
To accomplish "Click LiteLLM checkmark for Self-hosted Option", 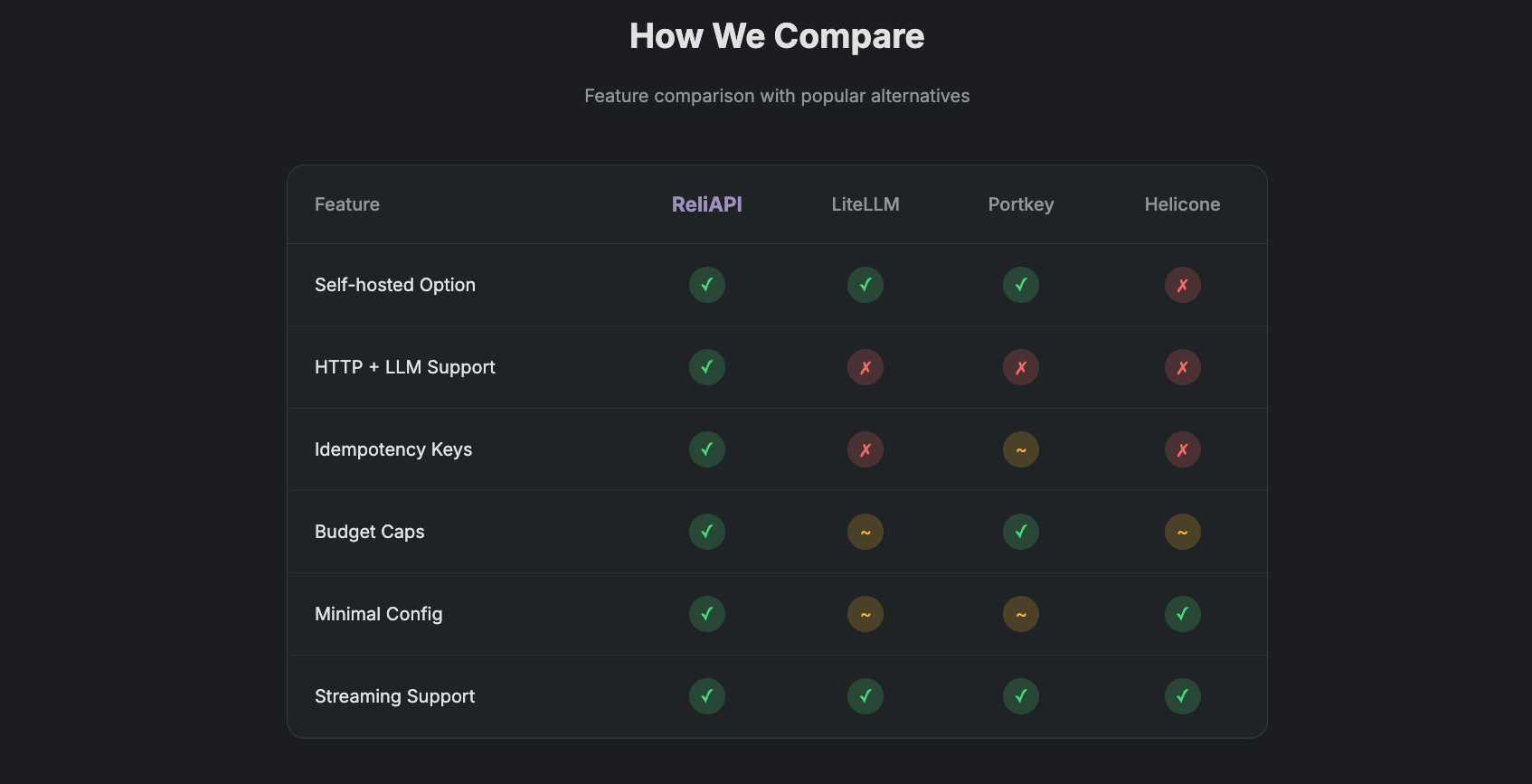I will 865,285.
